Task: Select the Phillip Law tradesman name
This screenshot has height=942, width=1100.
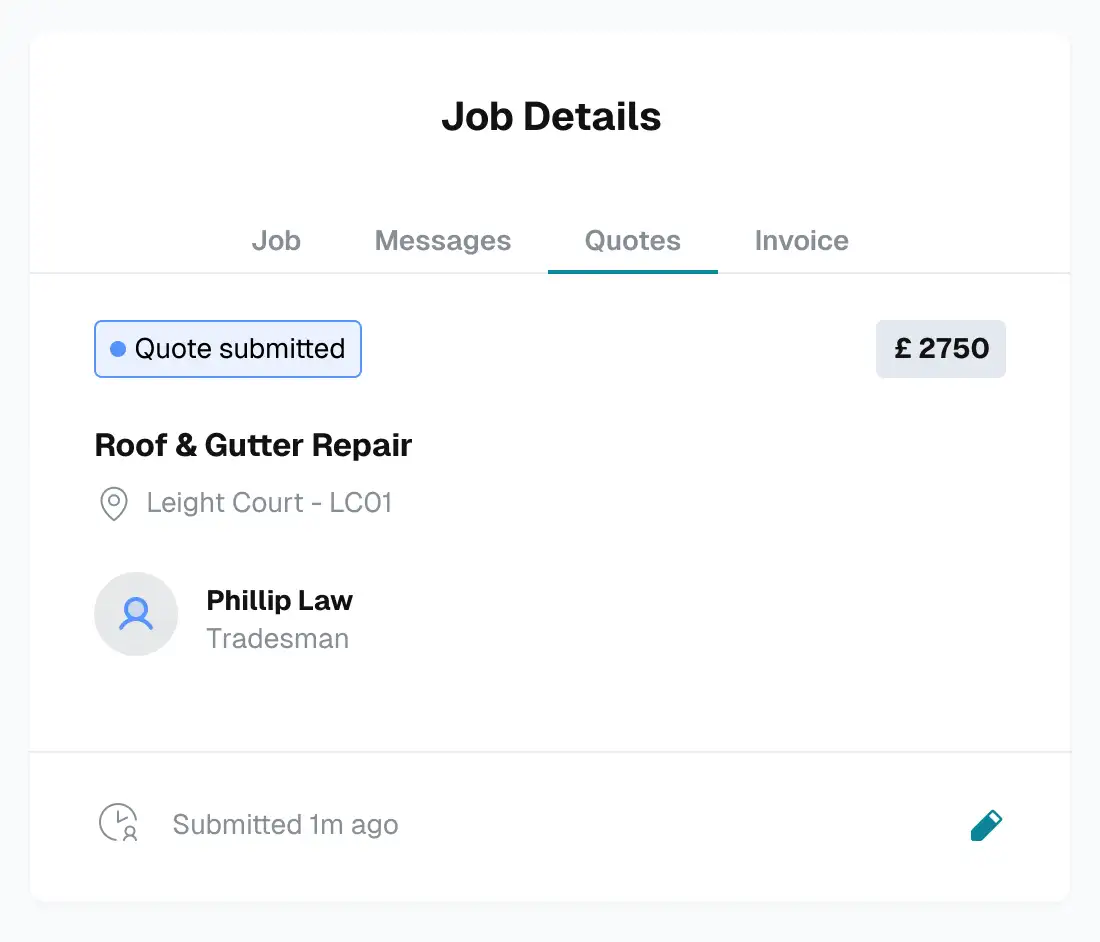Action: (279, 600)
